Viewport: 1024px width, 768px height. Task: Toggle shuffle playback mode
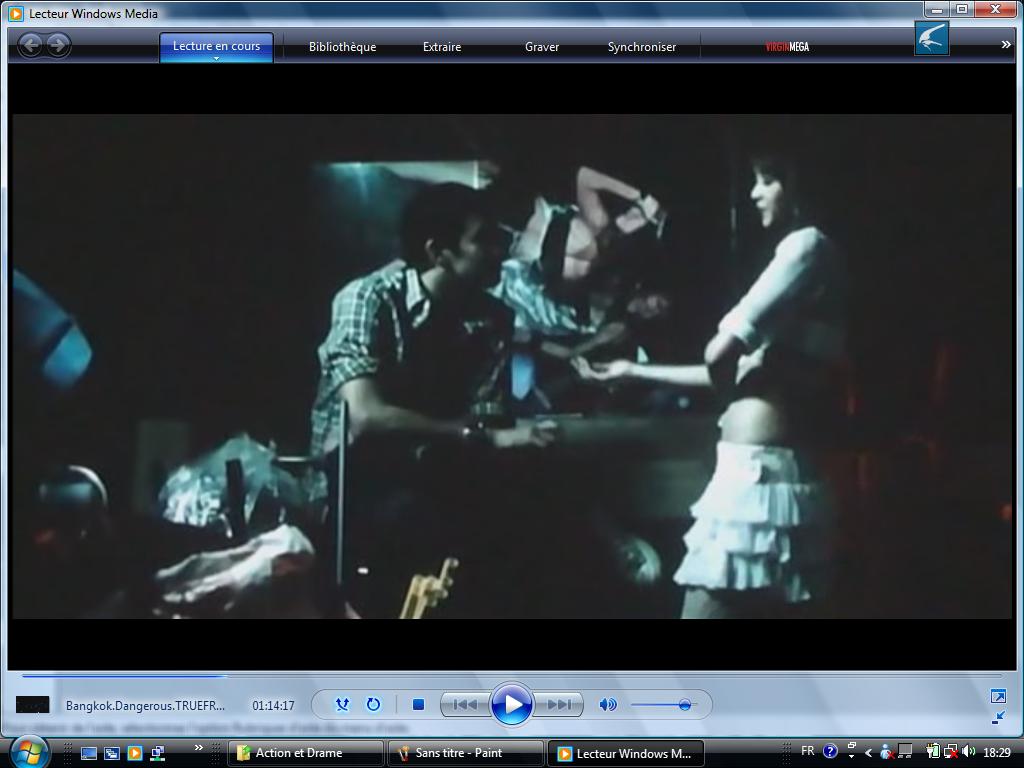click(x=342, y=704)
